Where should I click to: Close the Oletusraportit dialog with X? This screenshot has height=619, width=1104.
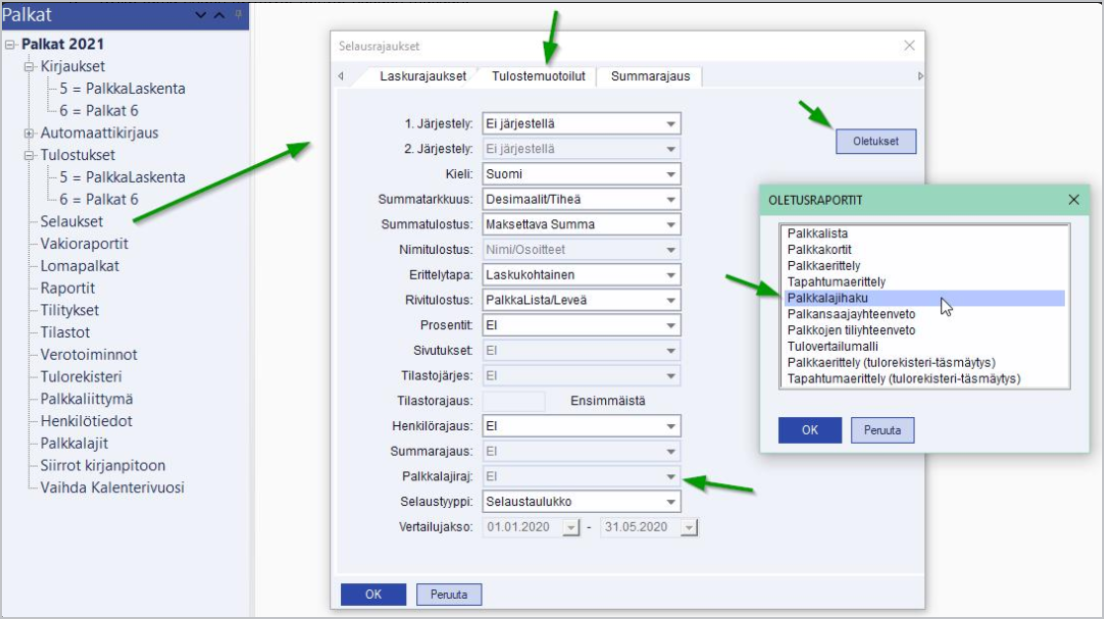(1073, 200)
